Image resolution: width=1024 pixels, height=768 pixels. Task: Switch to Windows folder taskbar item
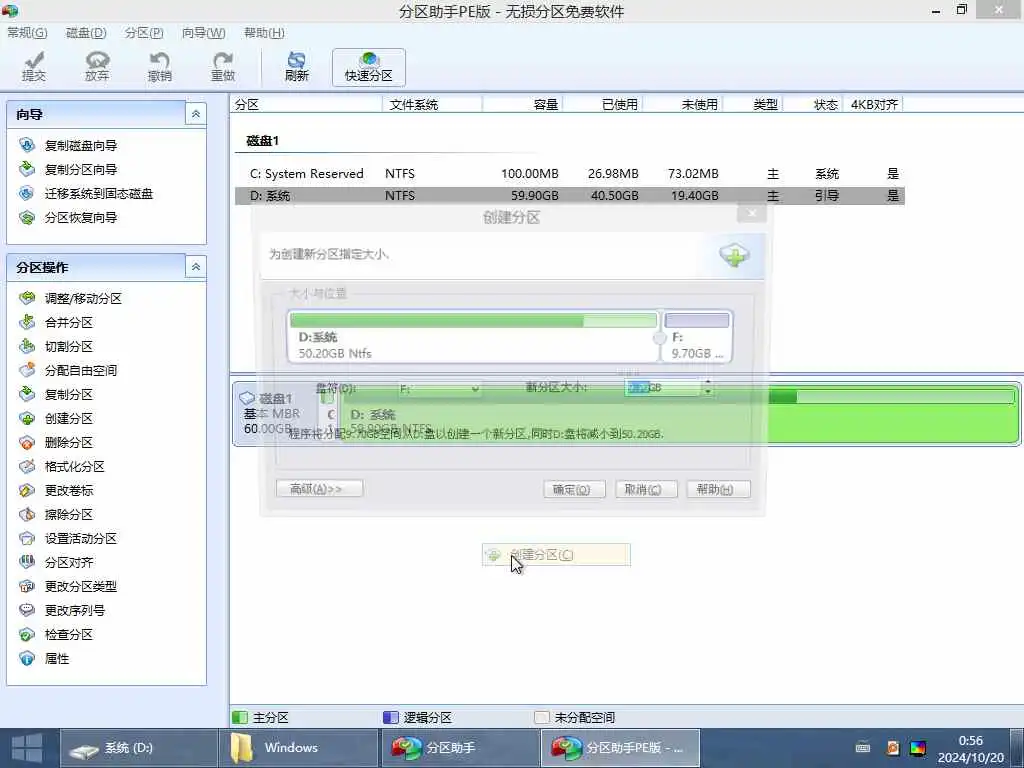click(x=299, y=748)
